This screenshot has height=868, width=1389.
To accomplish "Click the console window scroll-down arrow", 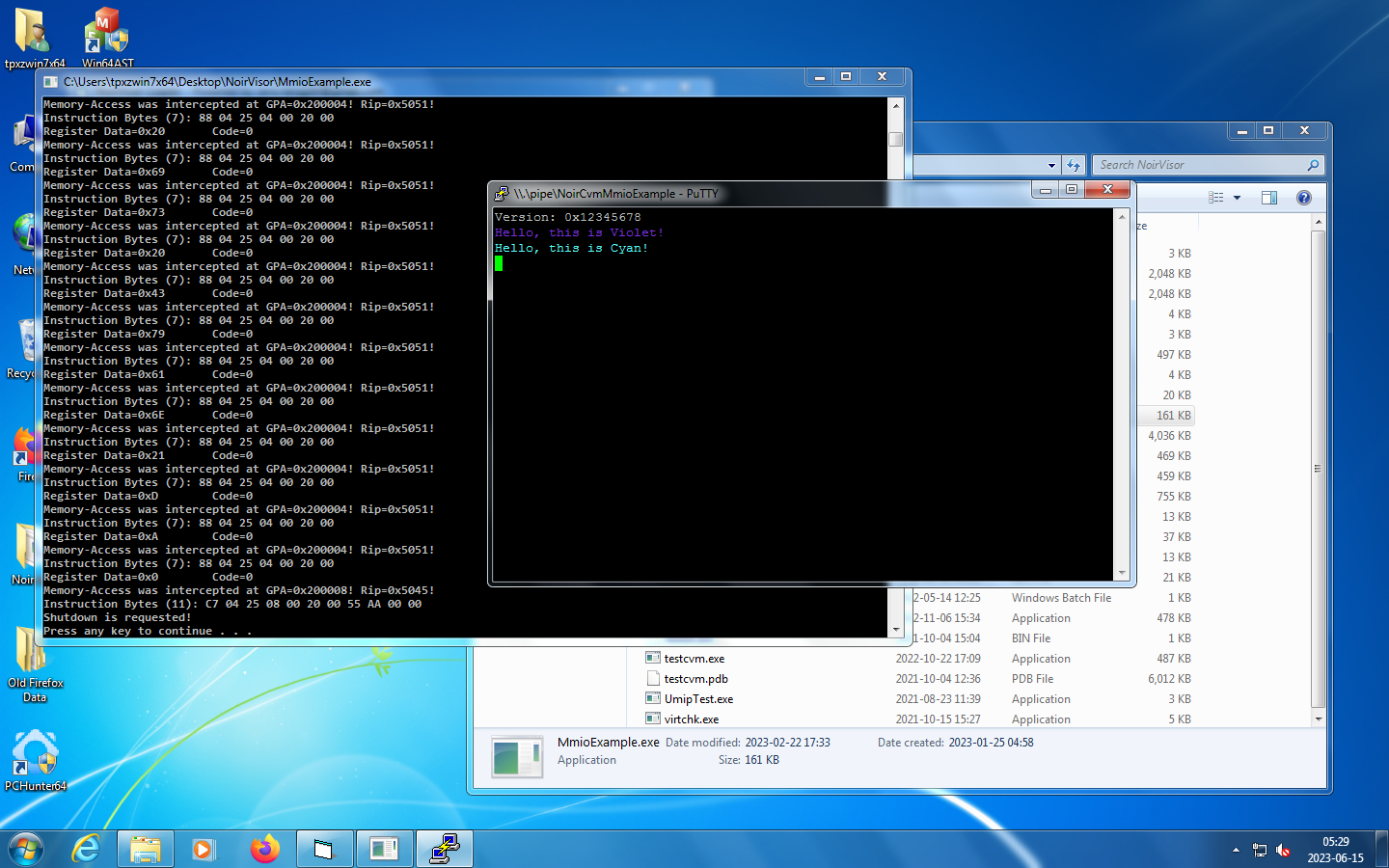I will coord(896,629).
